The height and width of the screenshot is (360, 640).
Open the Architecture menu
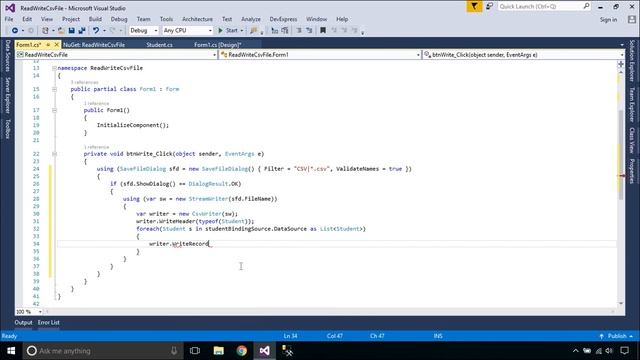point(197,19)
